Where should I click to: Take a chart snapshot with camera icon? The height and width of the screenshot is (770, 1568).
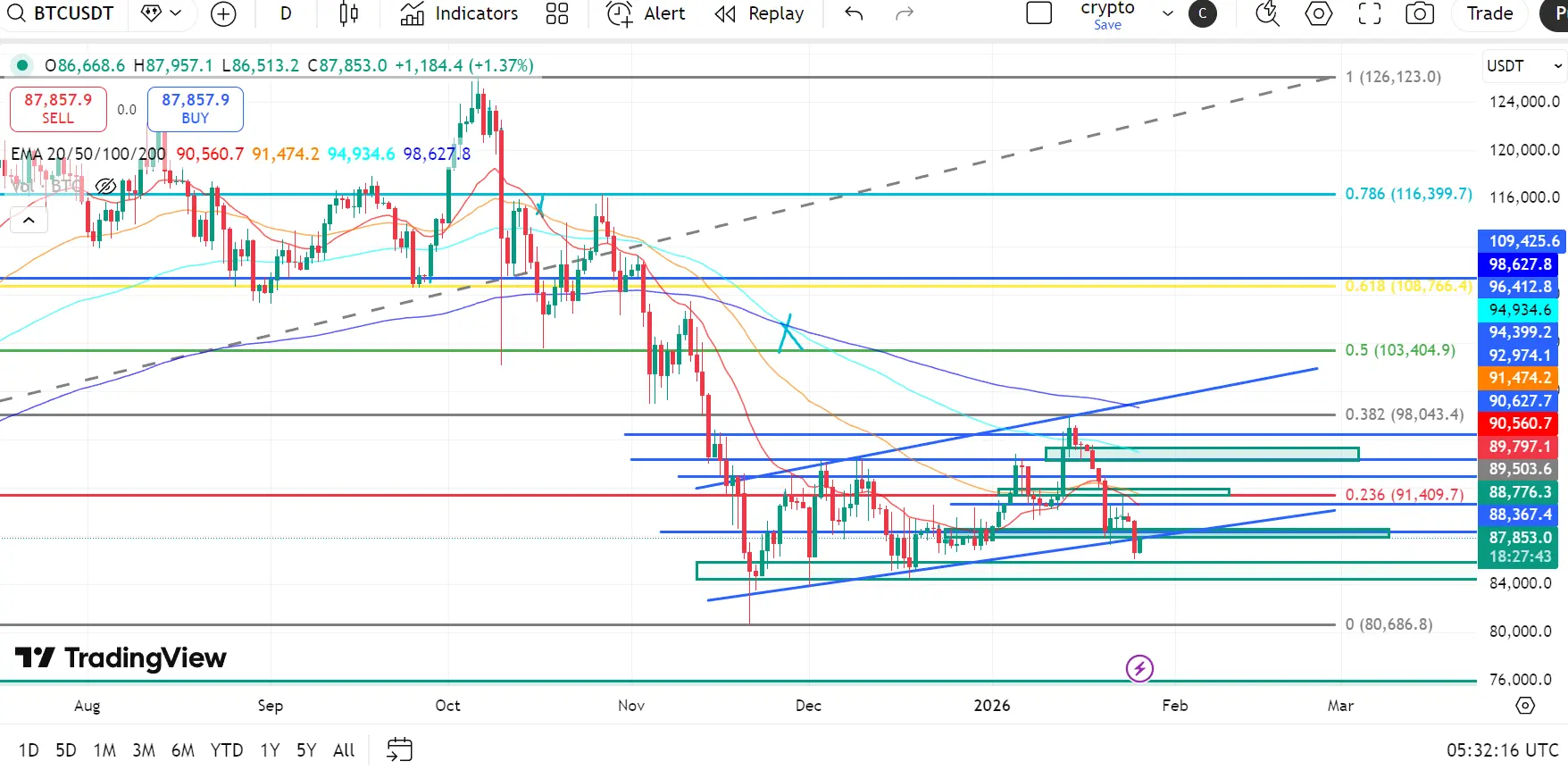[x=1420, y=13]
